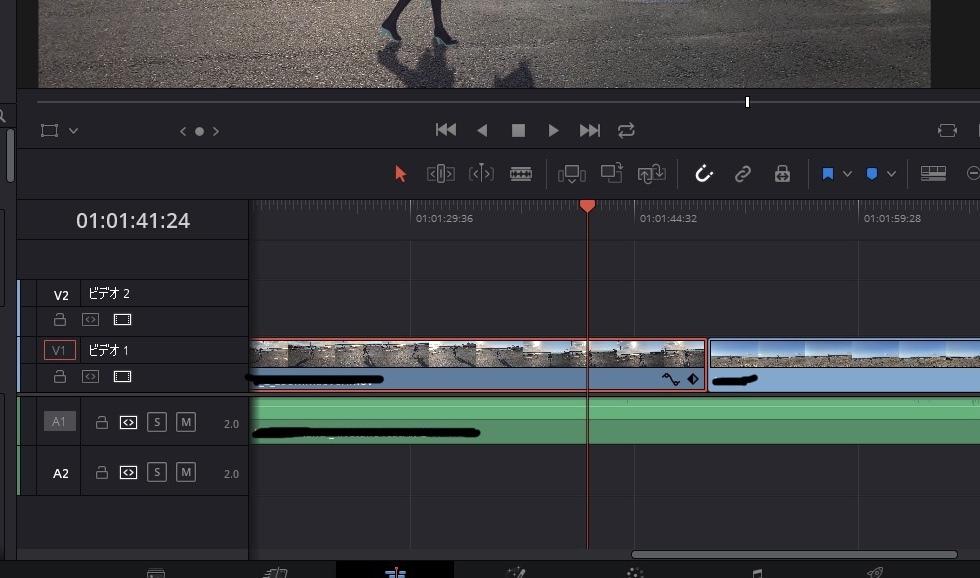
Task: Toggle the Snapping magnet
Action: click(x=704, y=173)
